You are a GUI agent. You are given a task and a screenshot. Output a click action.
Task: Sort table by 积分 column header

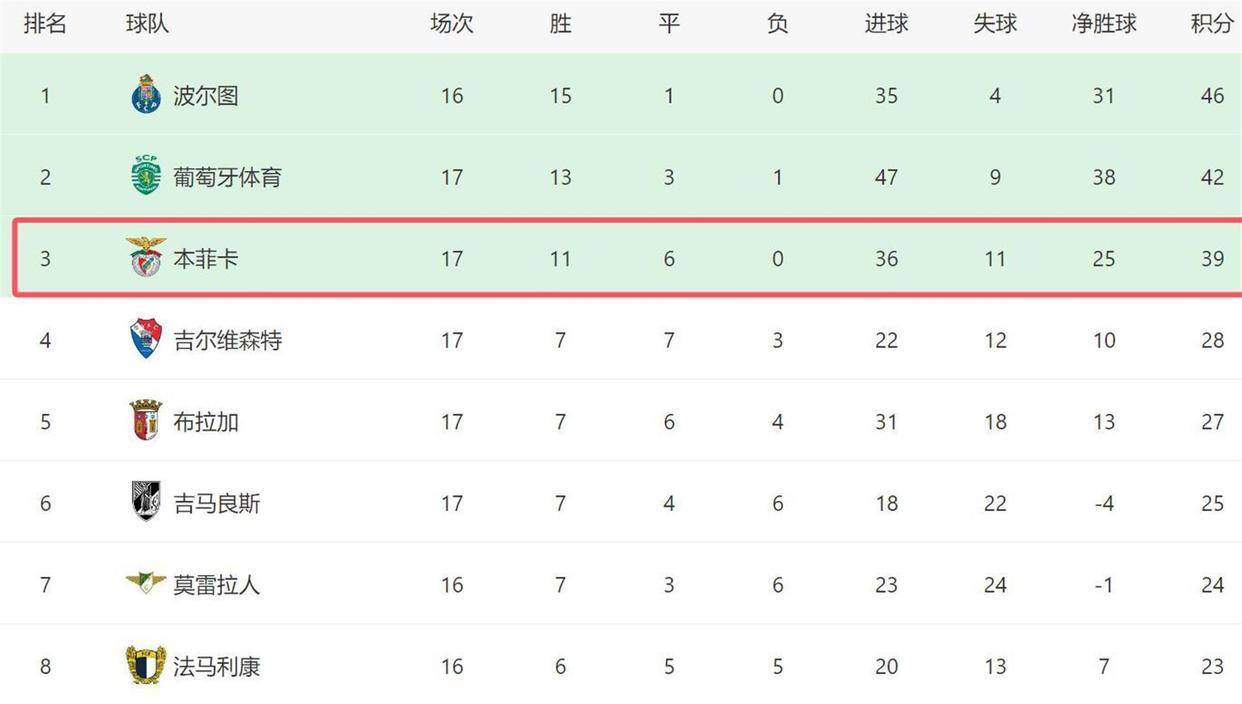click(1212, 24)
